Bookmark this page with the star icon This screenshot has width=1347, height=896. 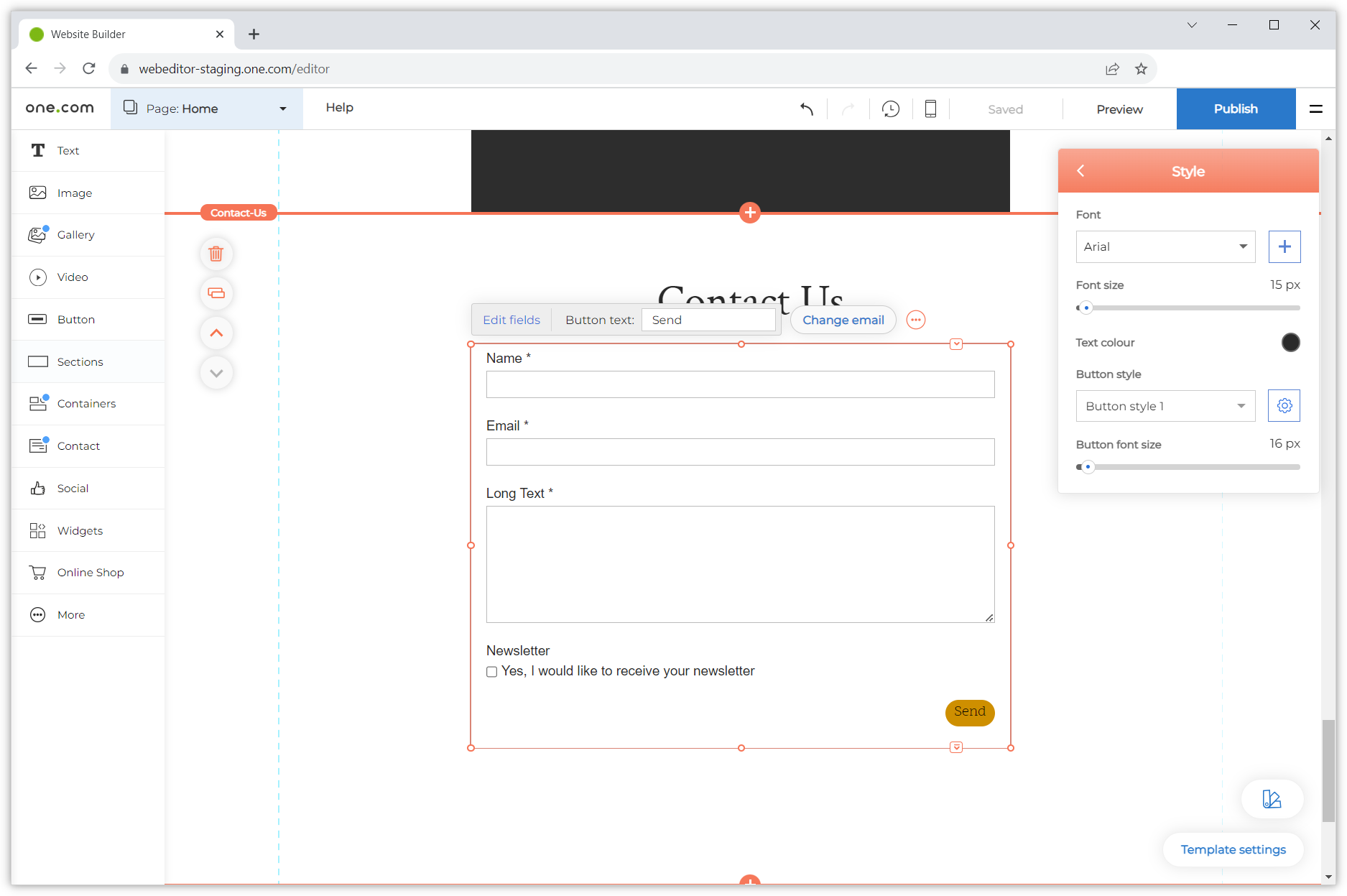pos(1141,69)
